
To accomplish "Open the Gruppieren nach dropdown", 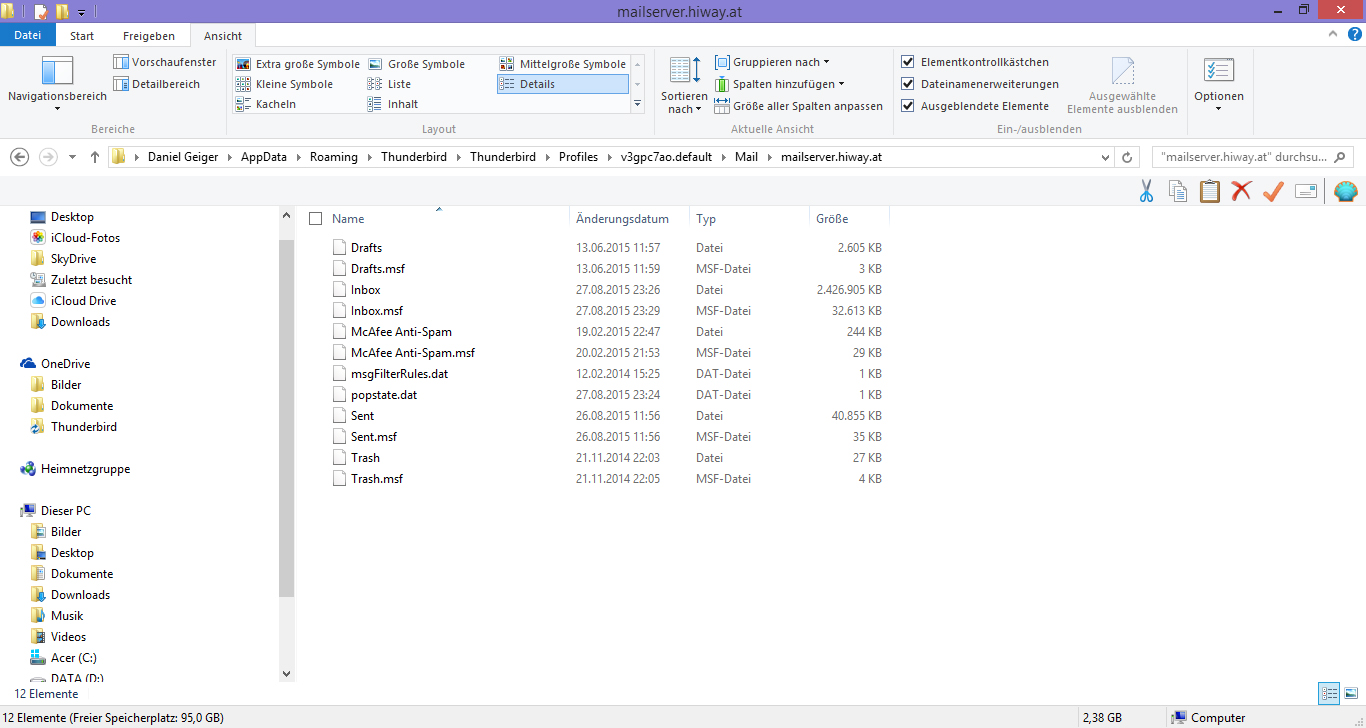I will [773, 62].
